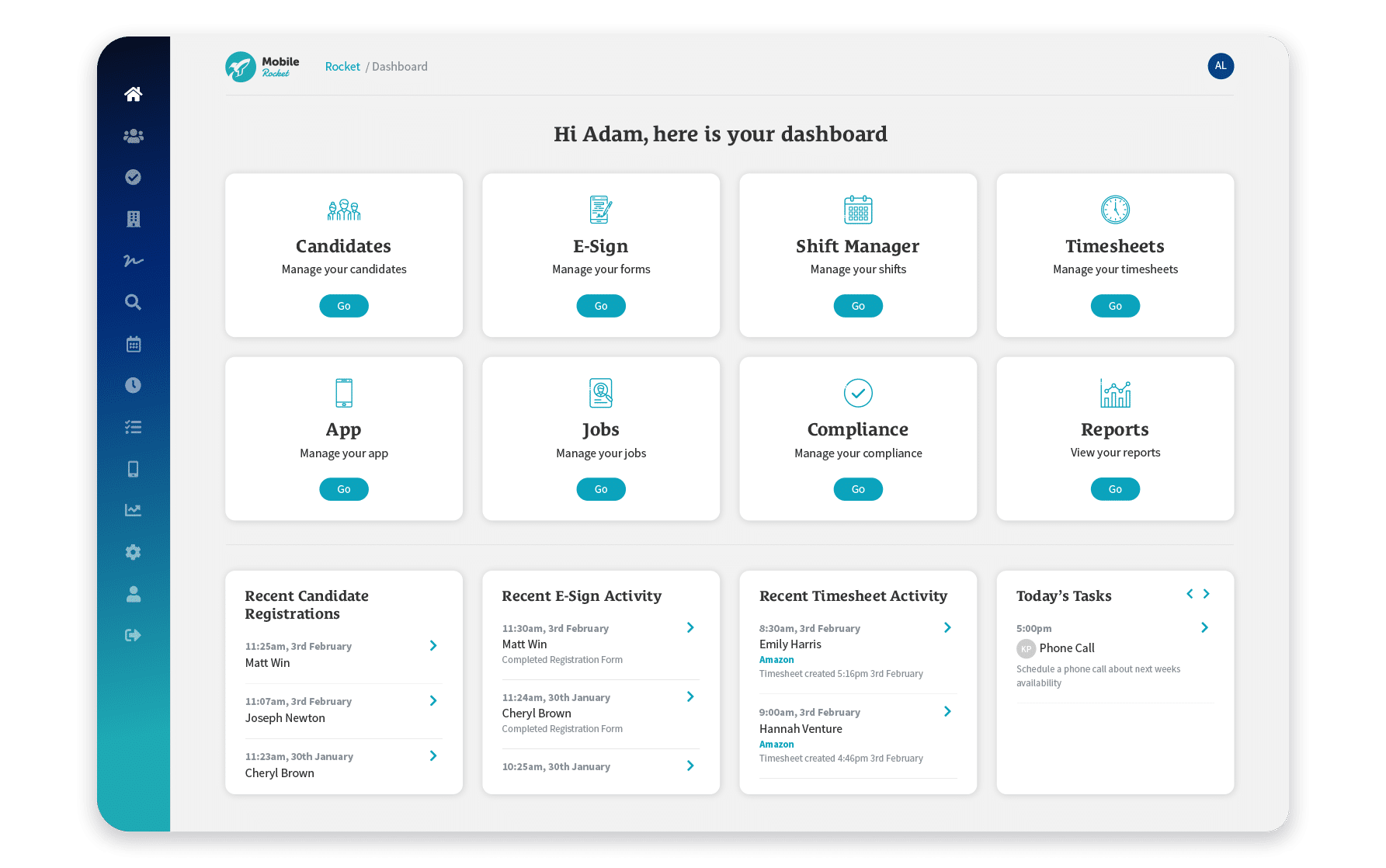Open the reports chart sidebar icon

tap(134, 510)
